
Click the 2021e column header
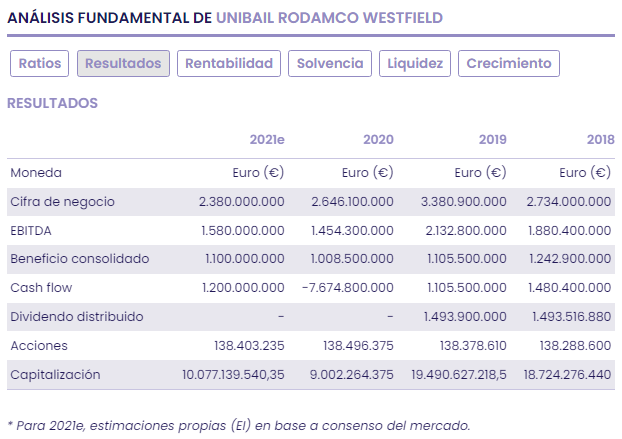click(x=267, y=139)
